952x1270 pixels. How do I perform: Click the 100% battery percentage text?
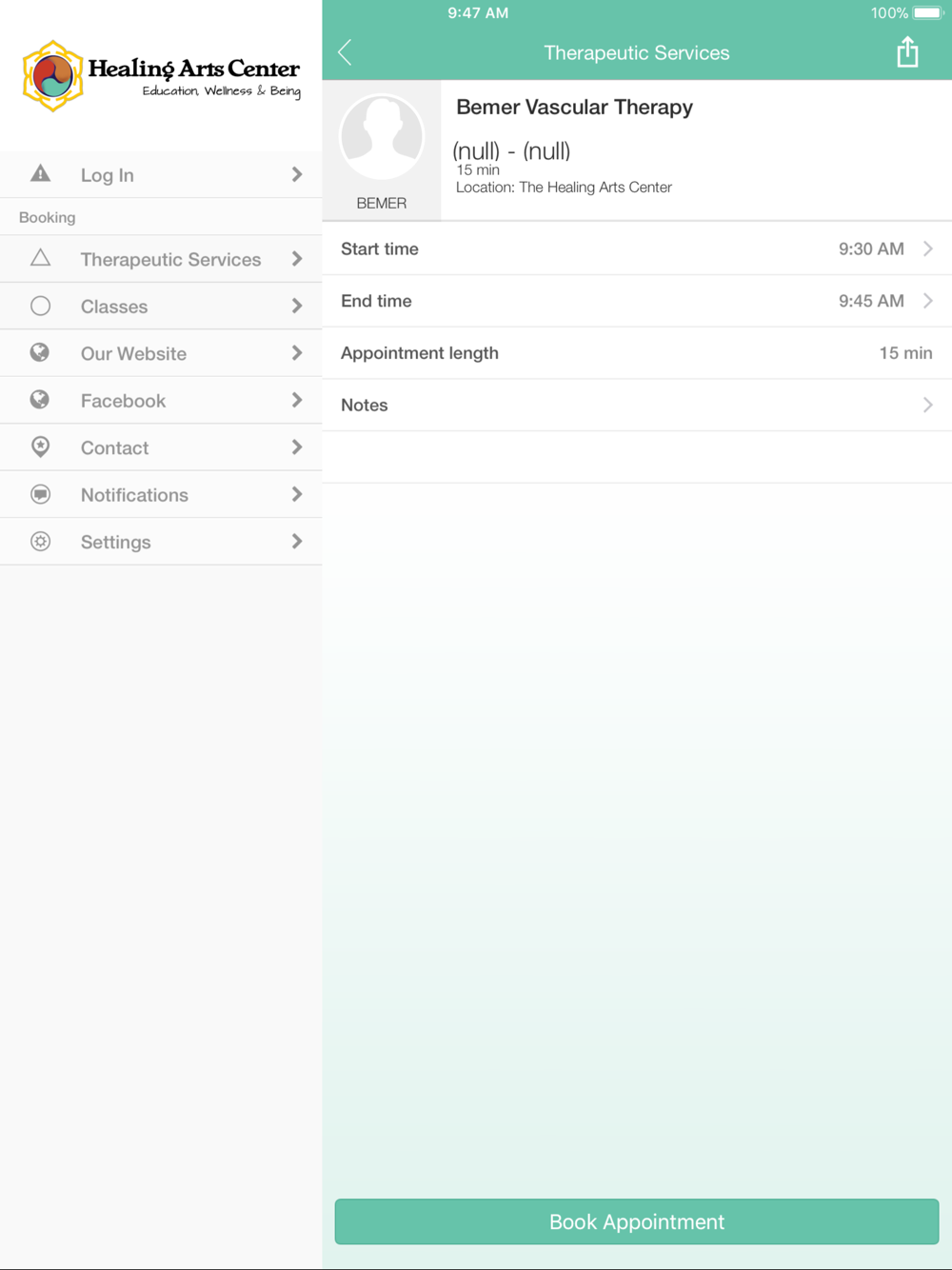click(889, 13)
